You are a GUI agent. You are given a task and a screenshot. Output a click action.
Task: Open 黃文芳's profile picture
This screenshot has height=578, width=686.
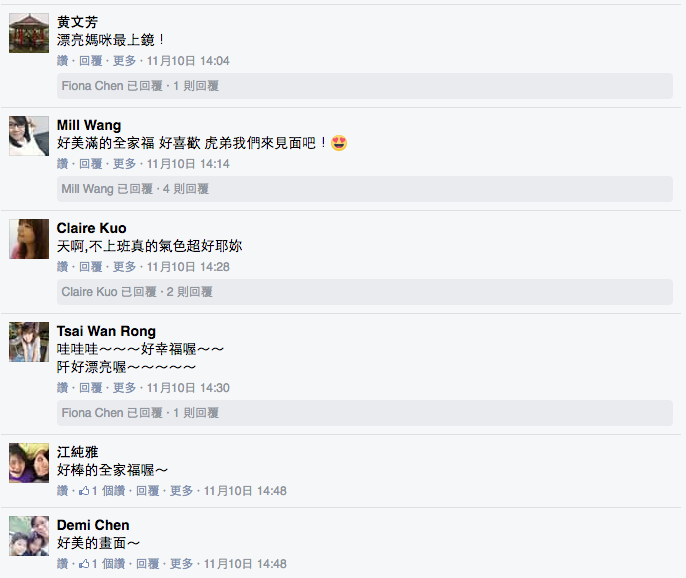pyautogui.click(x=29, y=33)
